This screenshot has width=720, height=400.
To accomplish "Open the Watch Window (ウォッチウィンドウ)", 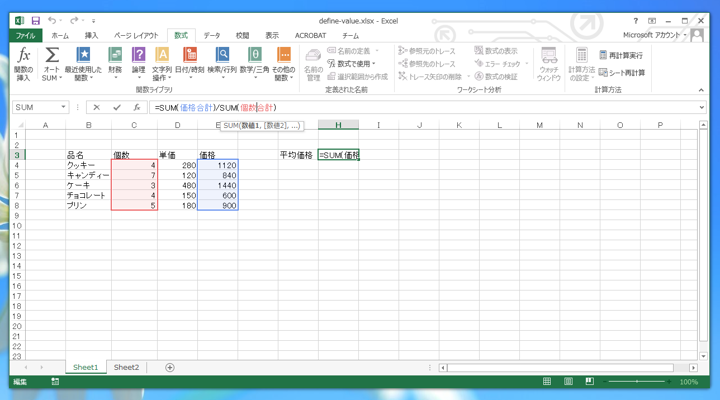I will pos(549,64).
